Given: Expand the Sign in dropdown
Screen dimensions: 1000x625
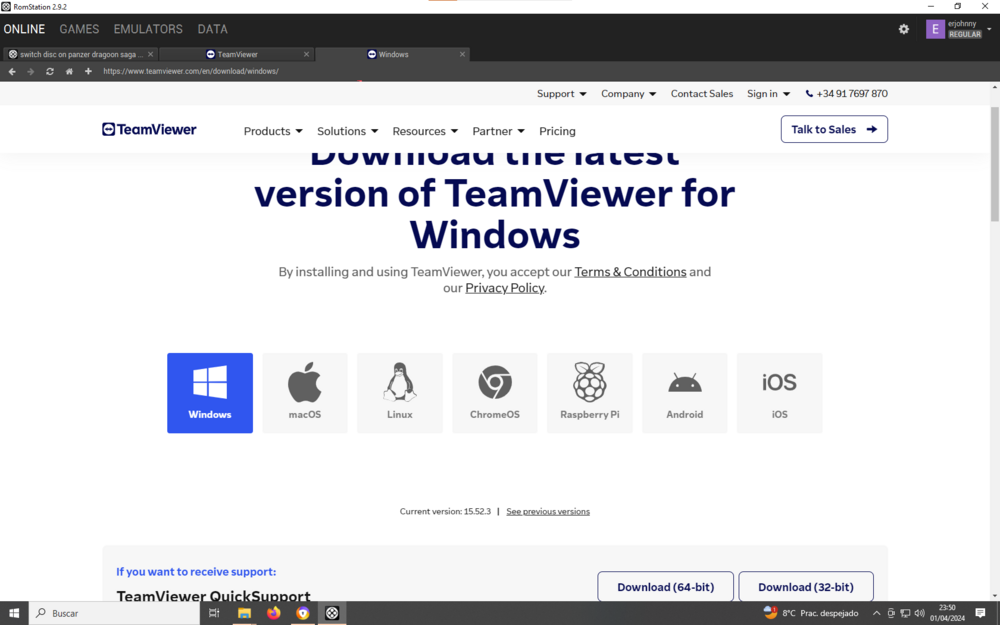Looking at the screenshot, I should coord(768,94).
